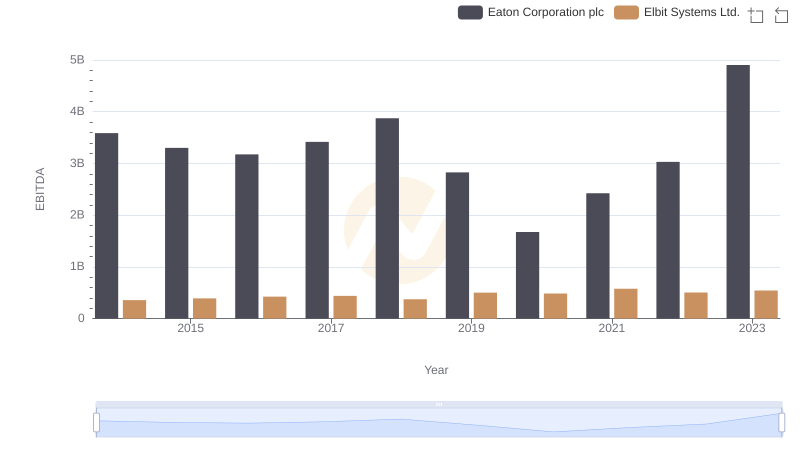This screenshot has height=461, width=800.
Task: Click the 2019 x-axis label
Action: 471,328
